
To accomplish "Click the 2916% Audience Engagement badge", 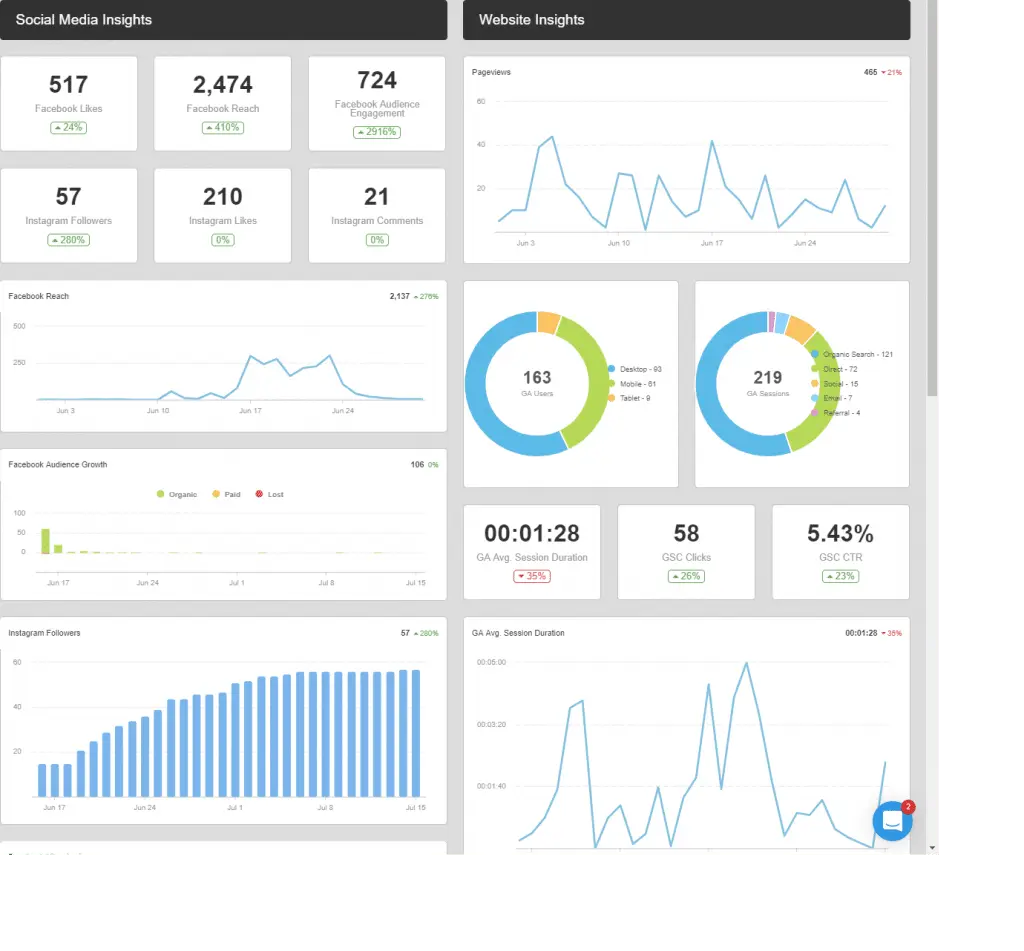I will click(x=377, y=132).
